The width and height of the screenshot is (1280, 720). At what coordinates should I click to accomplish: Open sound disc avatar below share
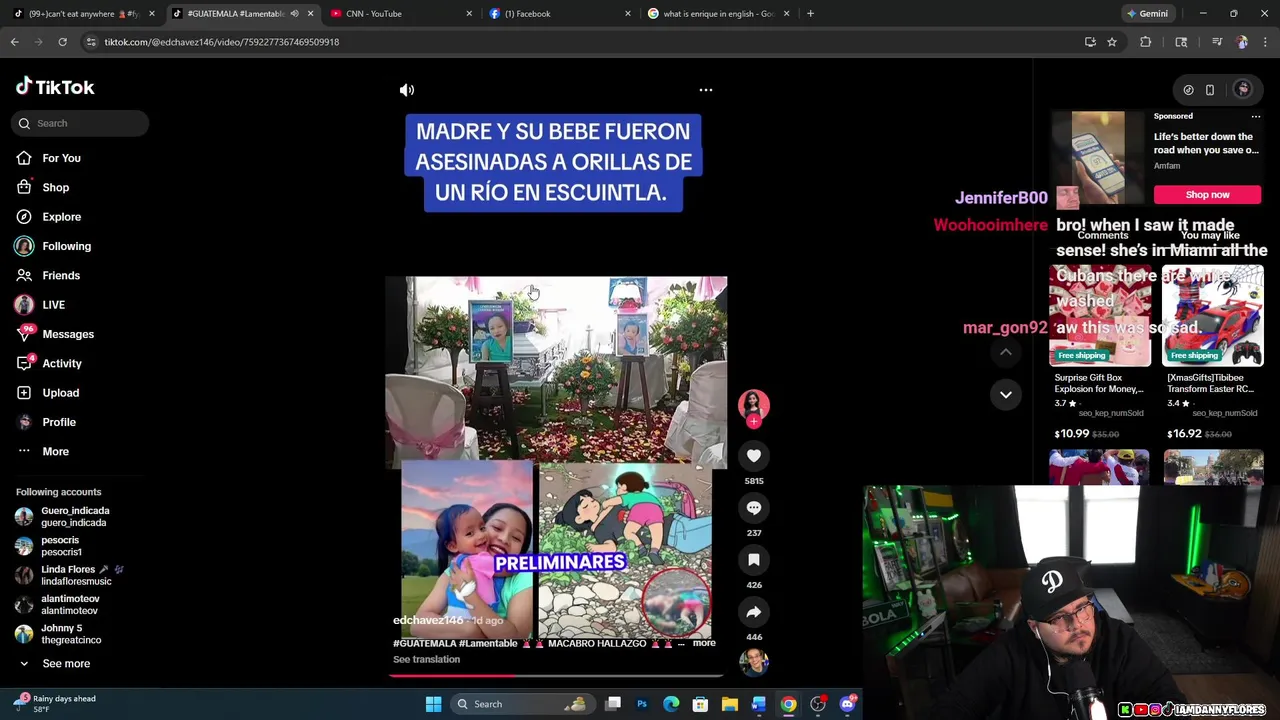tap(754, 661)
